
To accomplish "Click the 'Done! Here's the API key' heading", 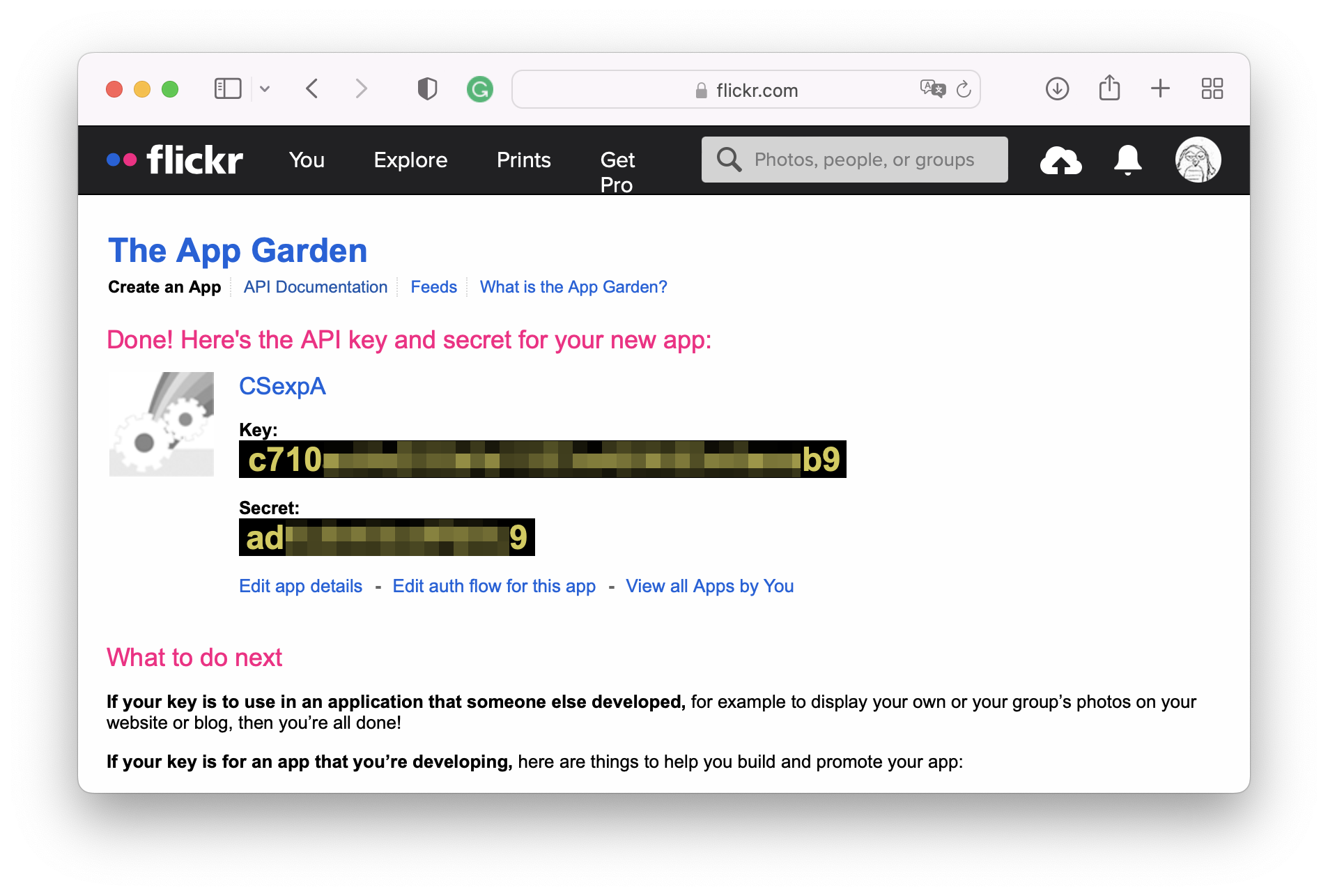I will point(409,340).
